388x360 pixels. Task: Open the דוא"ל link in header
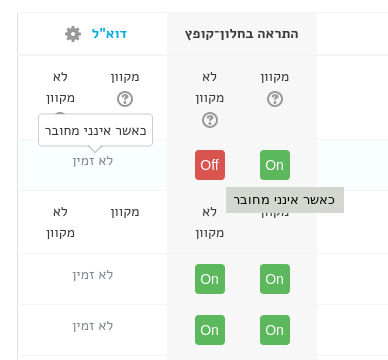pyautogui.click(x=109, y=34)
